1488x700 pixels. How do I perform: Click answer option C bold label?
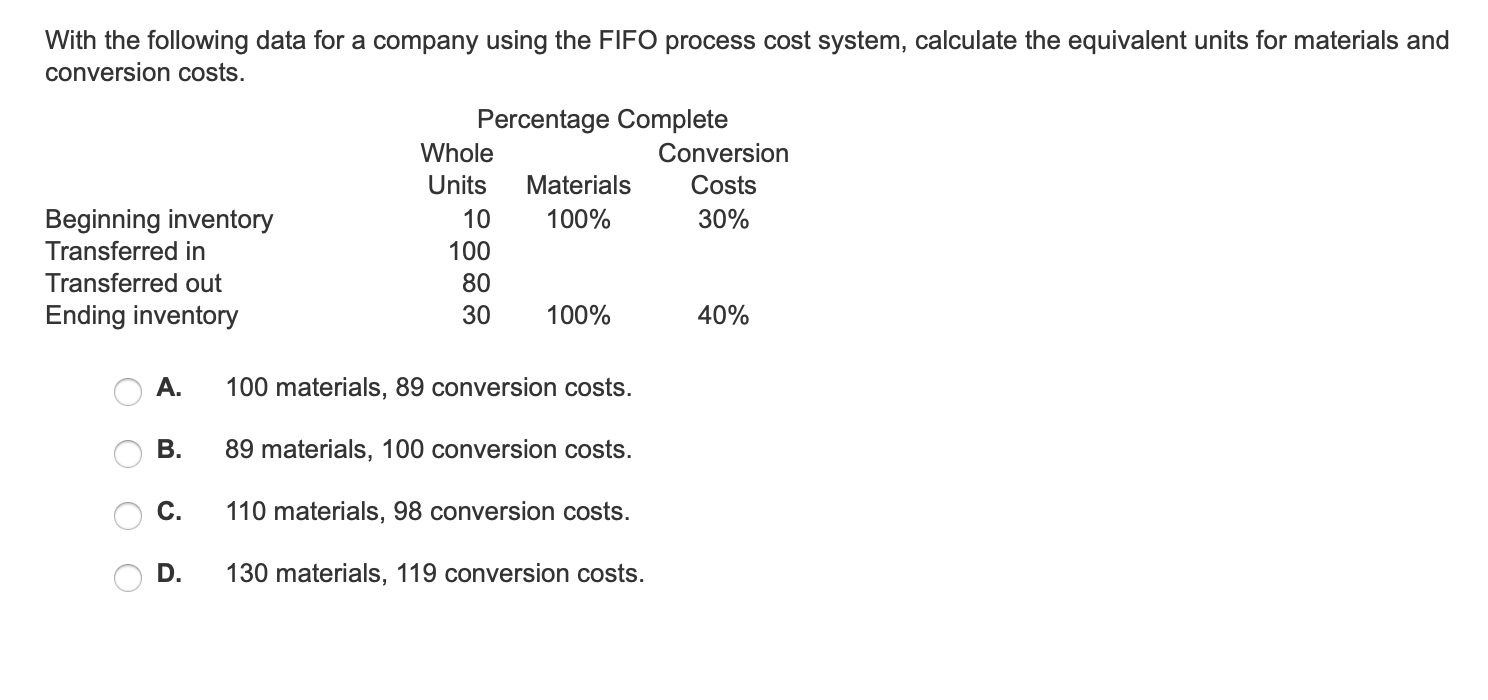pos(168,512)
